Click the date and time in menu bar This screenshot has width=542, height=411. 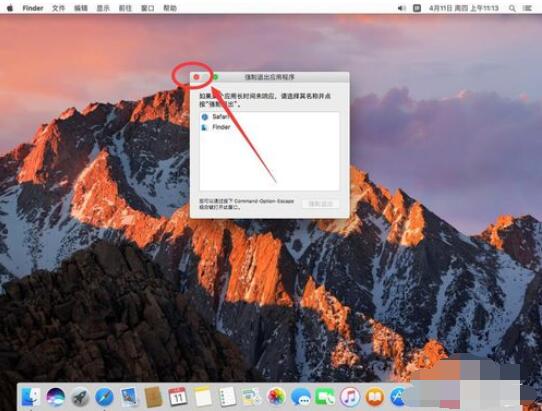[464, 8]
